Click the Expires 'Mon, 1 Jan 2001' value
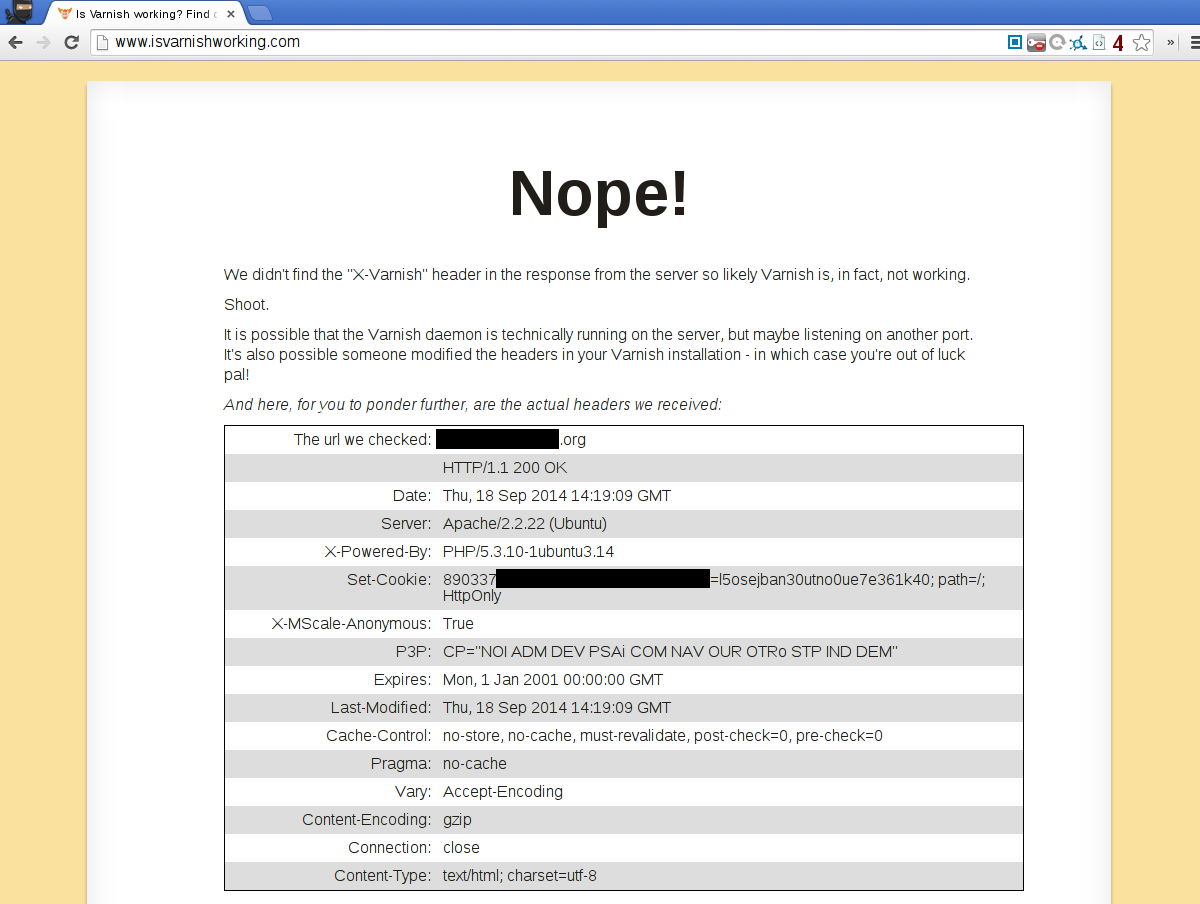Image resolution: width=1200 pixels, height=904 pixels. 553,680
